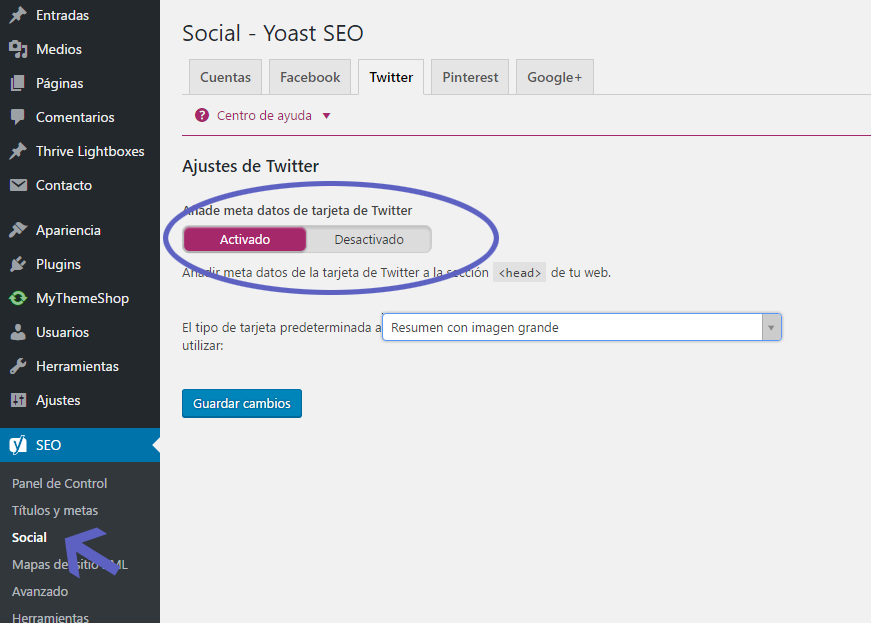Switch to the Cuentas tab
Image resolution: width=871 pixels, height=623 pixels.
click(226, 77)
